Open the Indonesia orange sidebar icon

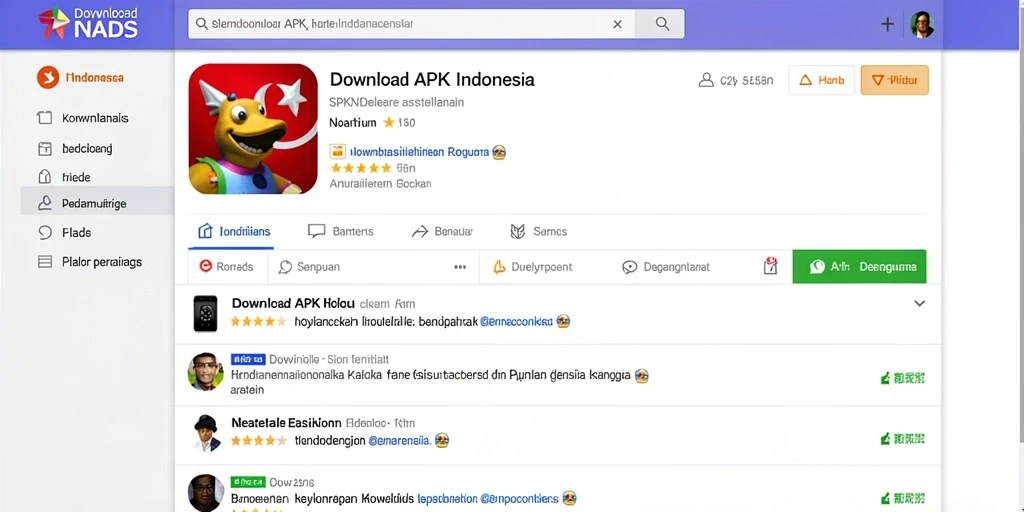click(48, 78)
